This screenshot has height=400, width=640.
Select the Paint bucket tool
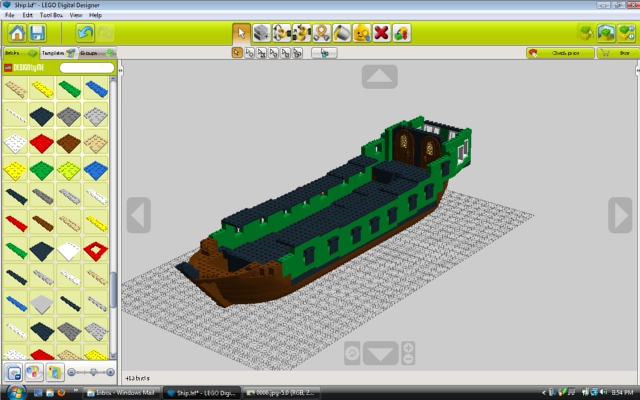(342, 33)
